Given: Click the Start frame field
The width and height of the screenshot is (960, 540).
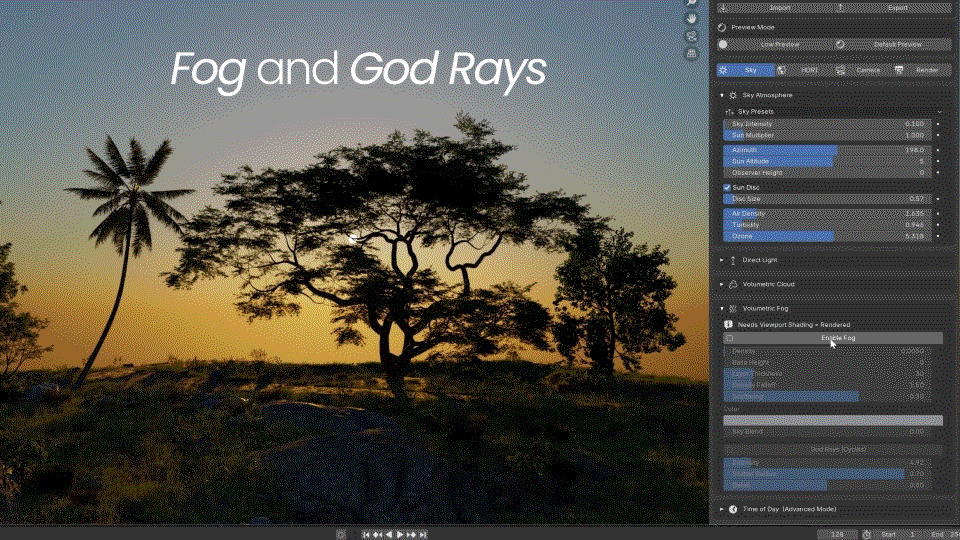Looking at the screenshot, I should 900,534.
